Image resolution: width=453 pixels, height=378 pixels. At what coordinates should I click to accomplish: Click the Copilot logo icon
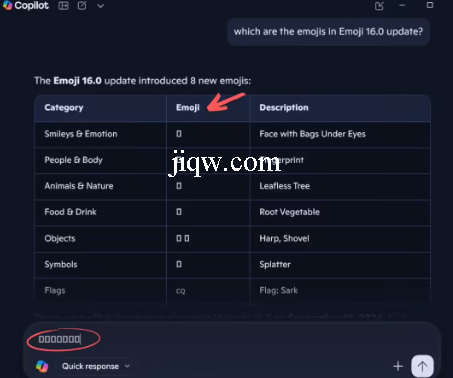point(7,6)
